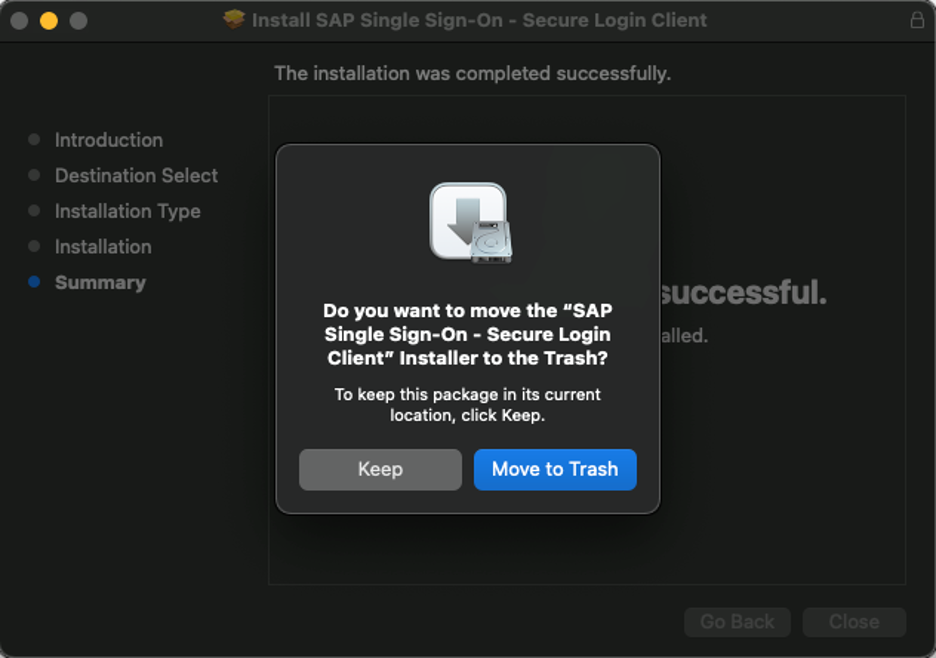Click the installer disk icon in dialog

470,223
